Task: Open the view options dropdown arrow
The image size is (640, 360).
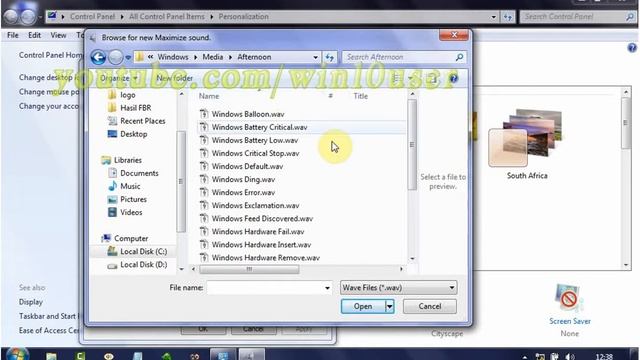Action: pos(410,78)
